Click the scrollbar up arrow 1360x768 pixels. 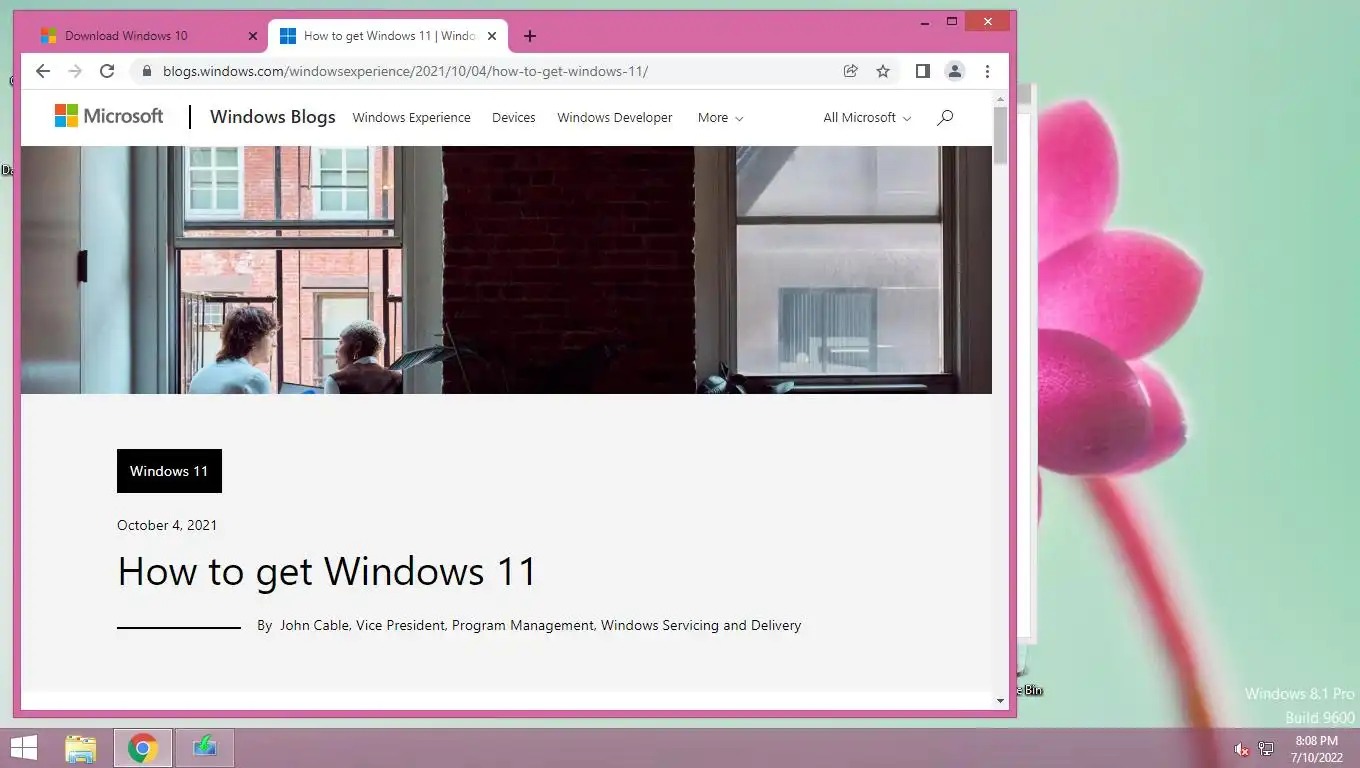point(1000,99)
